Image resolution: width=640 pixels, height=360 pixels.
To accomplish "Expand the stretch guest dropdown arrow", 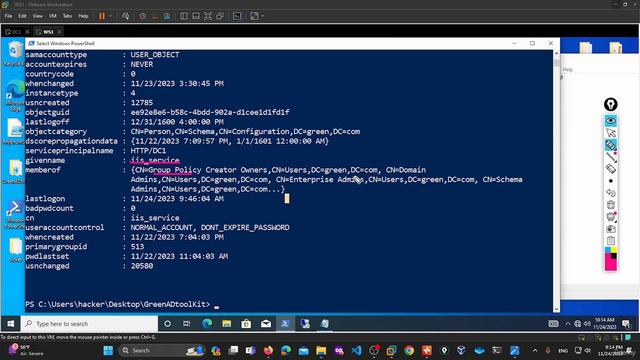I will [262, 16].
